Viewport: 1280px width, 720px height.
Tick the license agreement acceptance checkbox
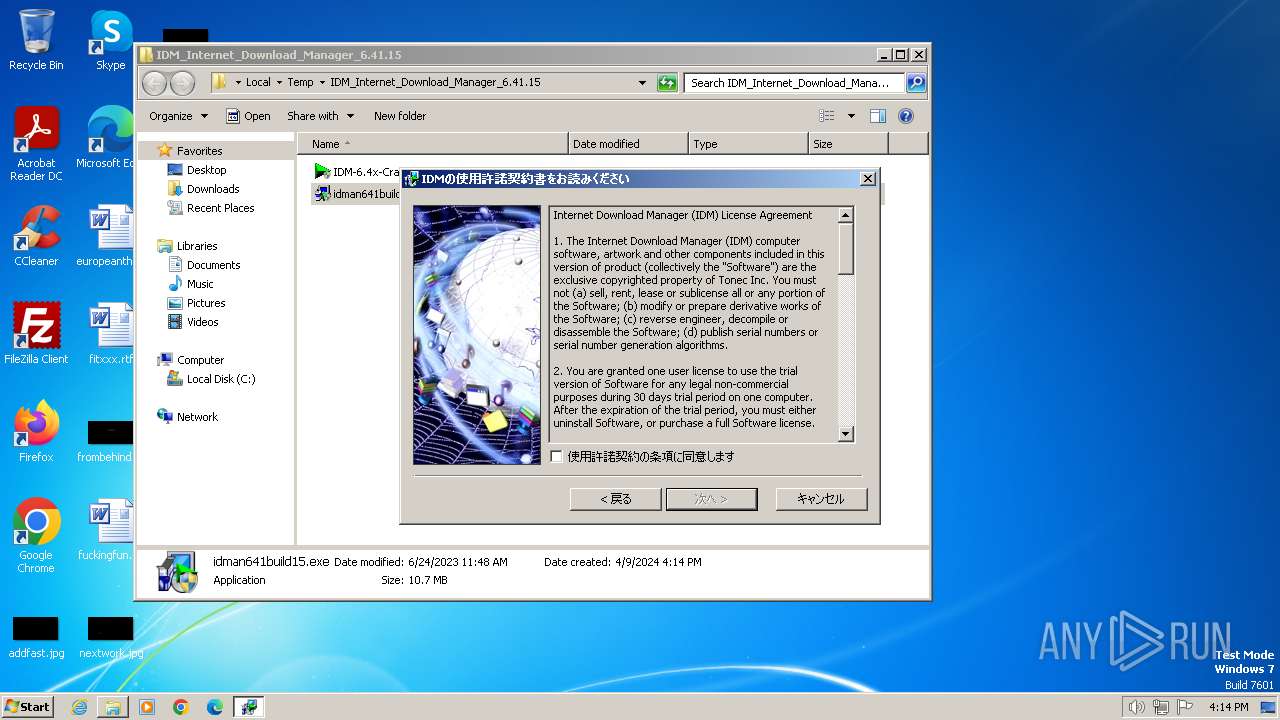[557, 457]
